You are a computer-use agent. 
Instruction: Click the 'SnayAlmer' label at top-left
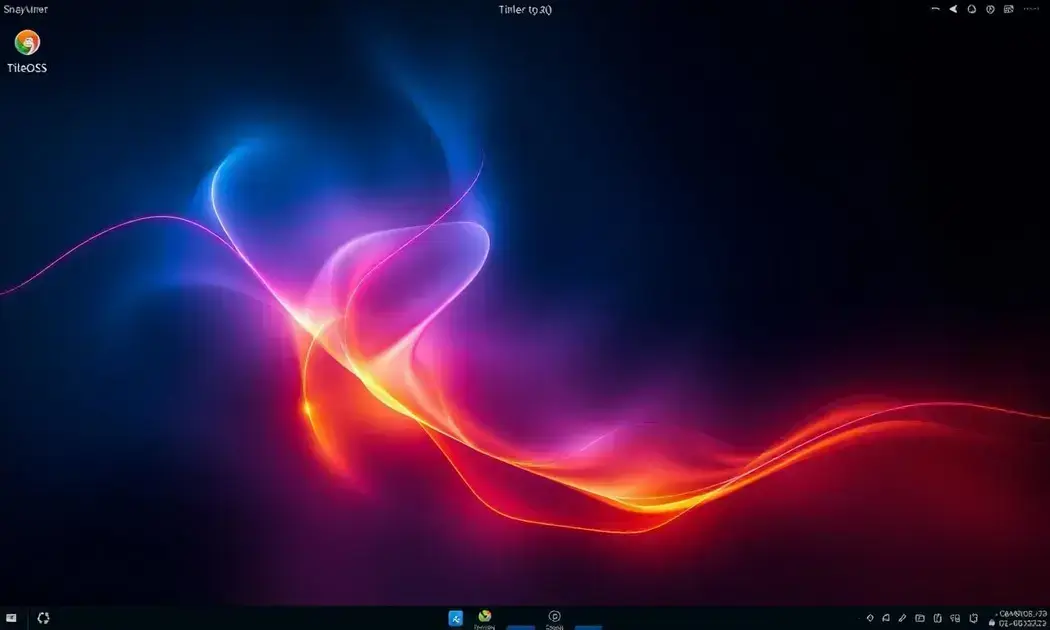(x=25, y=9)
